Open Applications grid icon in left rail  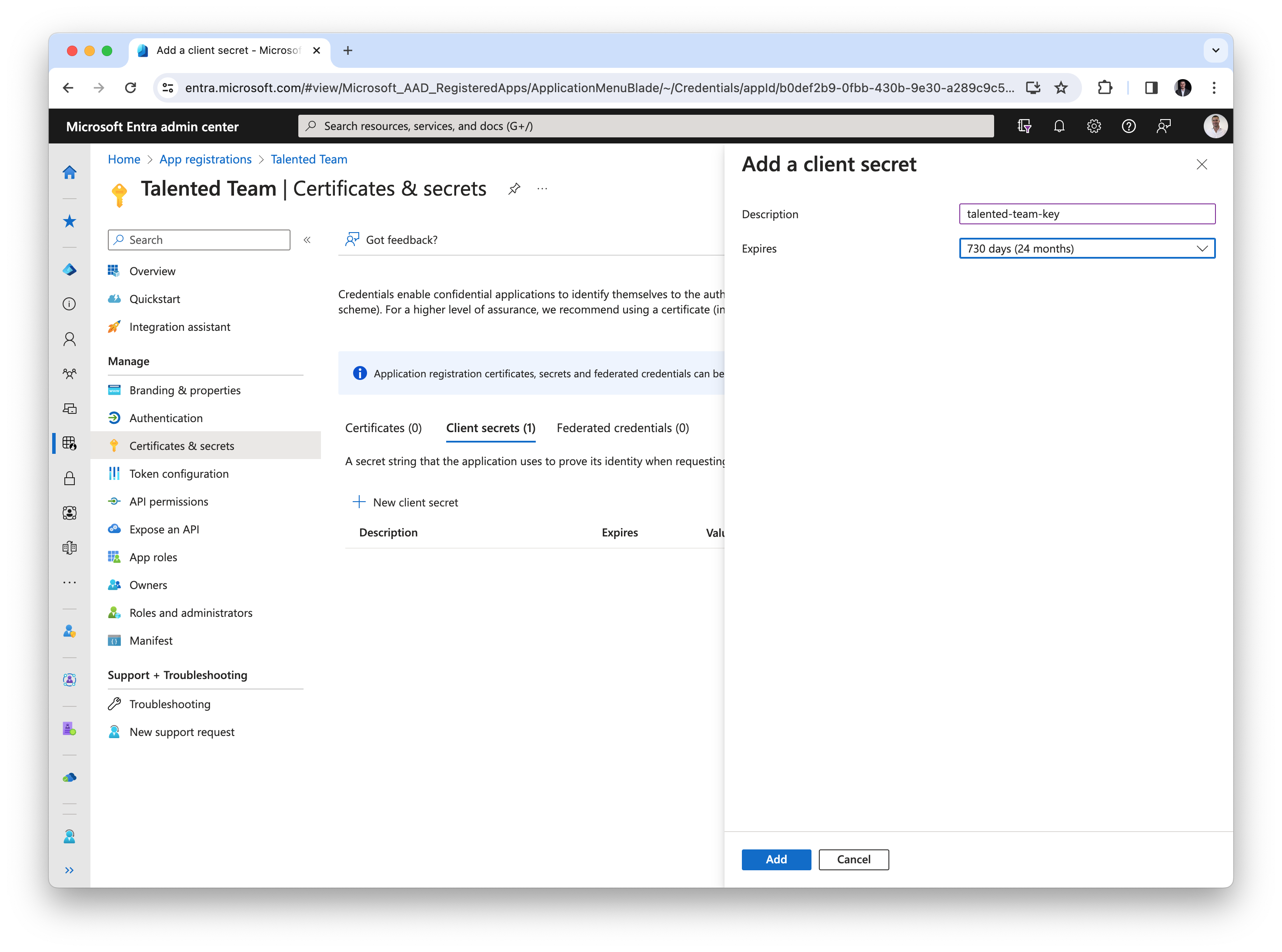[x=69, y=443]
